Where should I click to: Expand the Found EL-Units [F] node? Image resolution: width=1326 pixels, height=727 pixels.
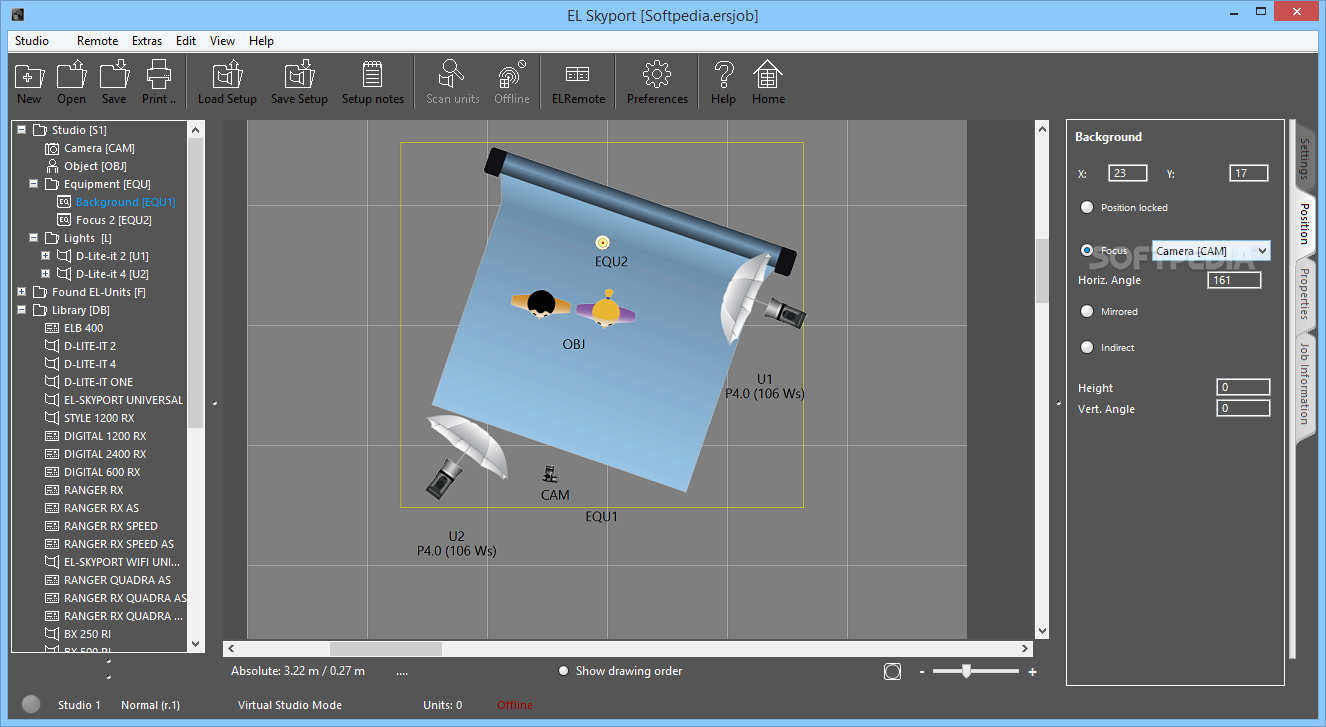22,292
